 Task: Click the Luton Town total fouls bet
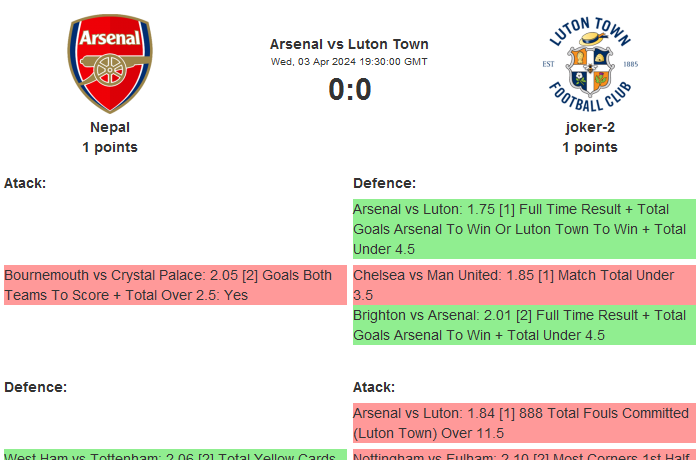[524, 424]
